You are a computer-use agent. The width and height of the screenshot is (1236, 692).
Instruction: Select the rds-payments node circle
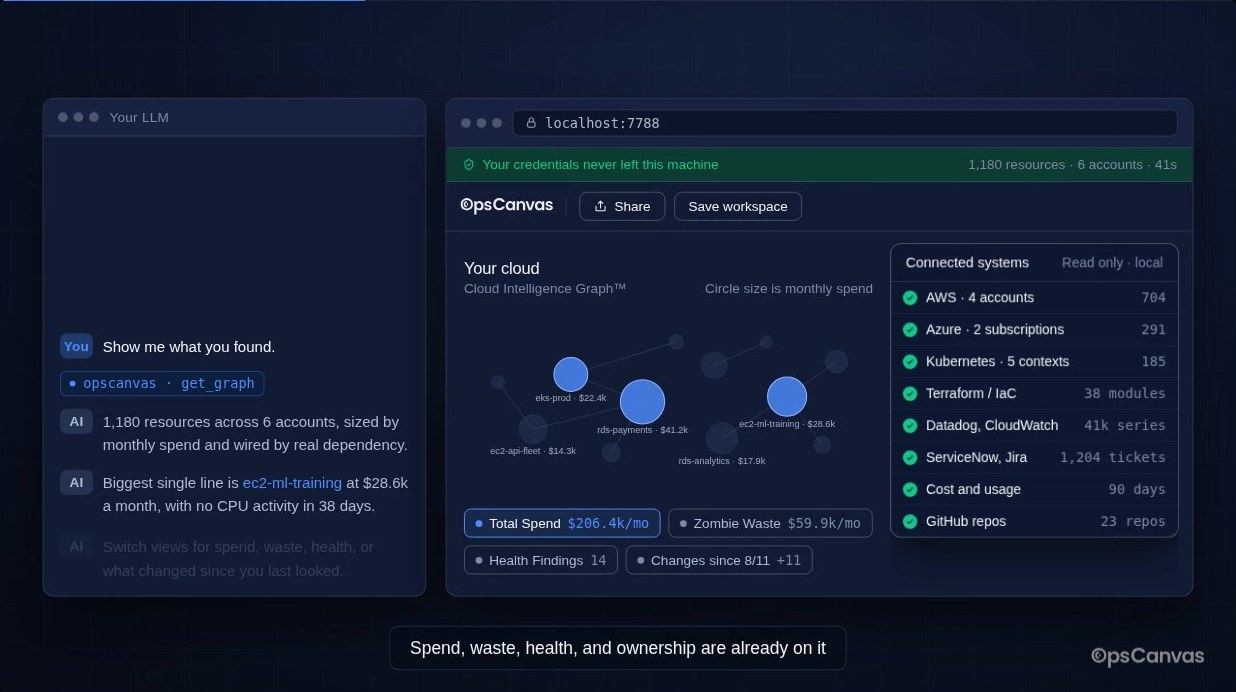pos(642,402)
